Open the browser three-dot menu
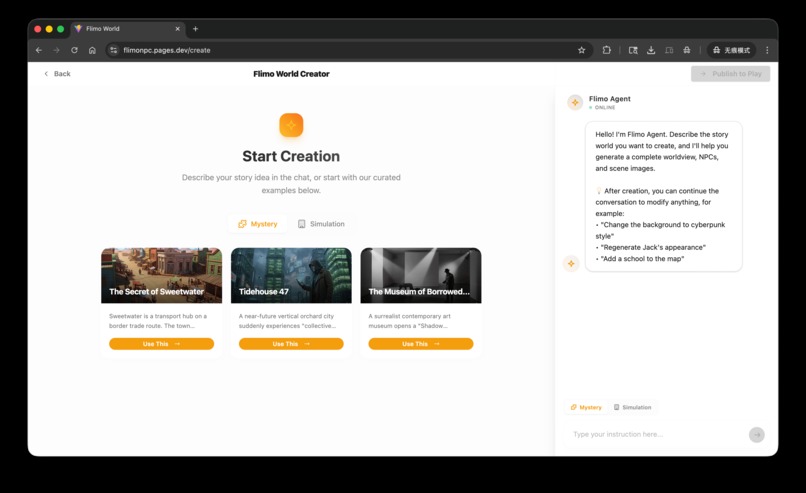Screen dimensions: 806x493 click(767, 50)
